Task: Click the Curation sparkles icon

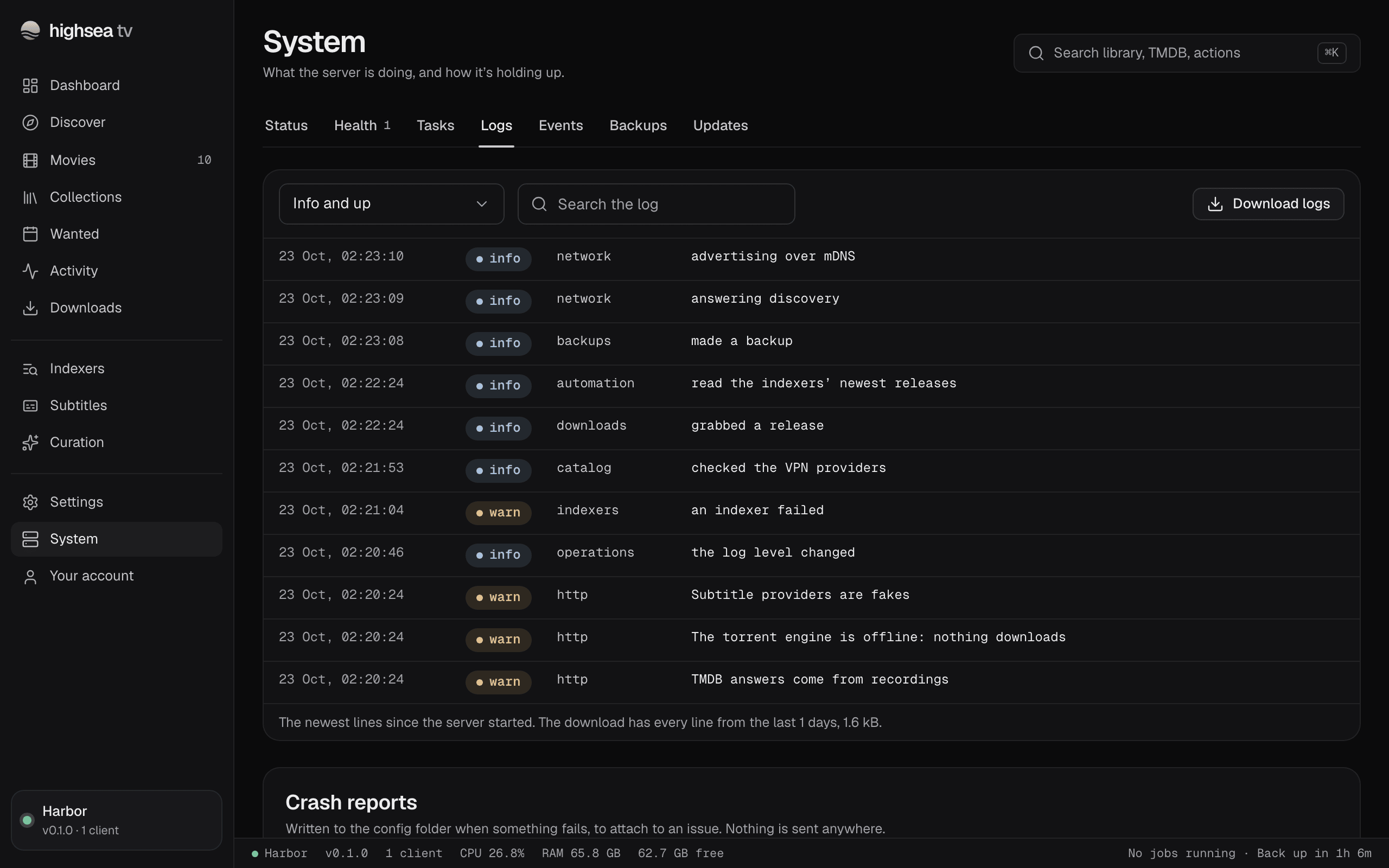Action: point(30,443)
